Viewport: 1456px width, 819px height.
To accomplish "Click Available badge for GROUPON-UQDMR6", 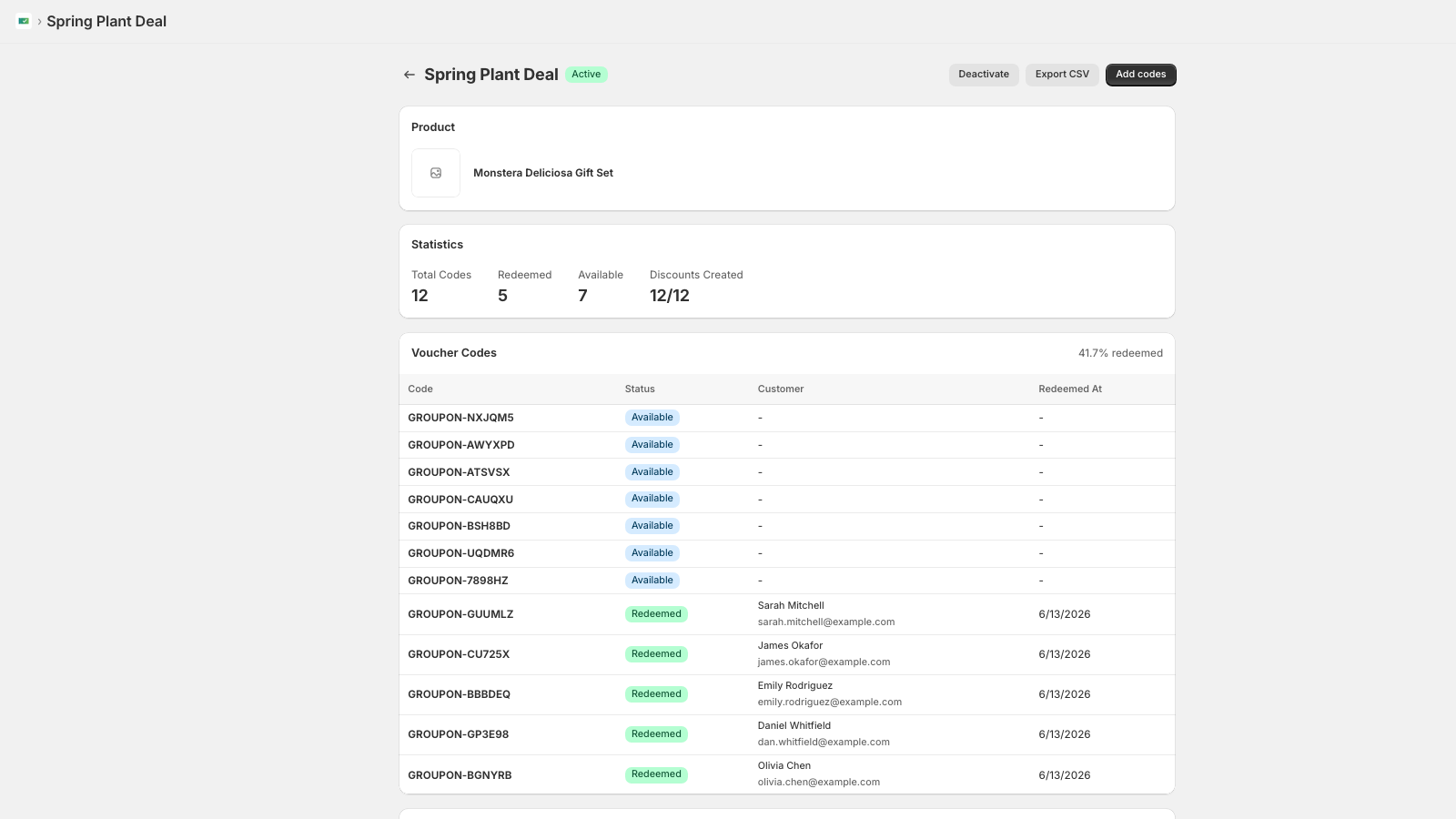I will (652, 553).
